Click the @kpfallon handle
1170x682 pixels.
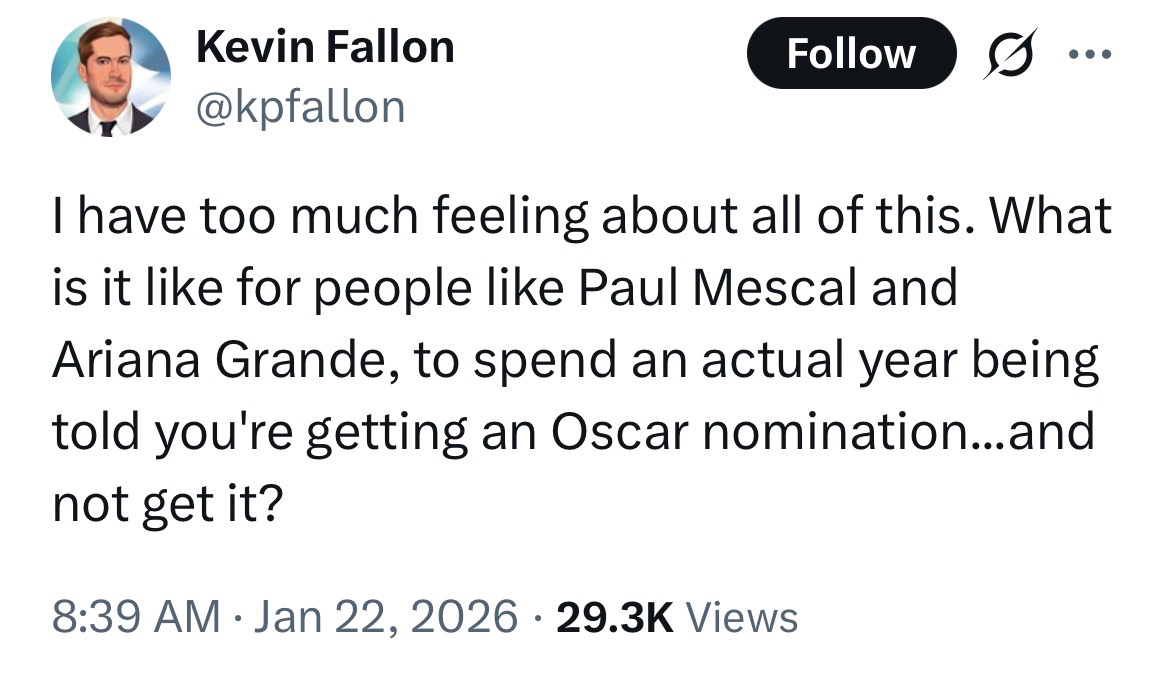[301, 105]
